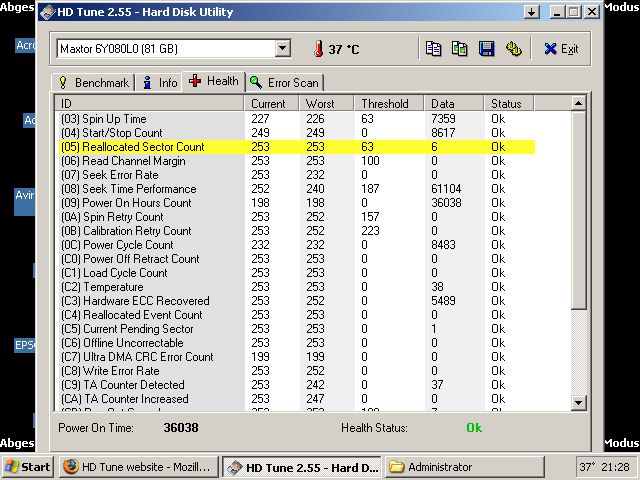Copy info to clipboard icon
This screenshot has height=480, width=640.
(x=433, y=49)
